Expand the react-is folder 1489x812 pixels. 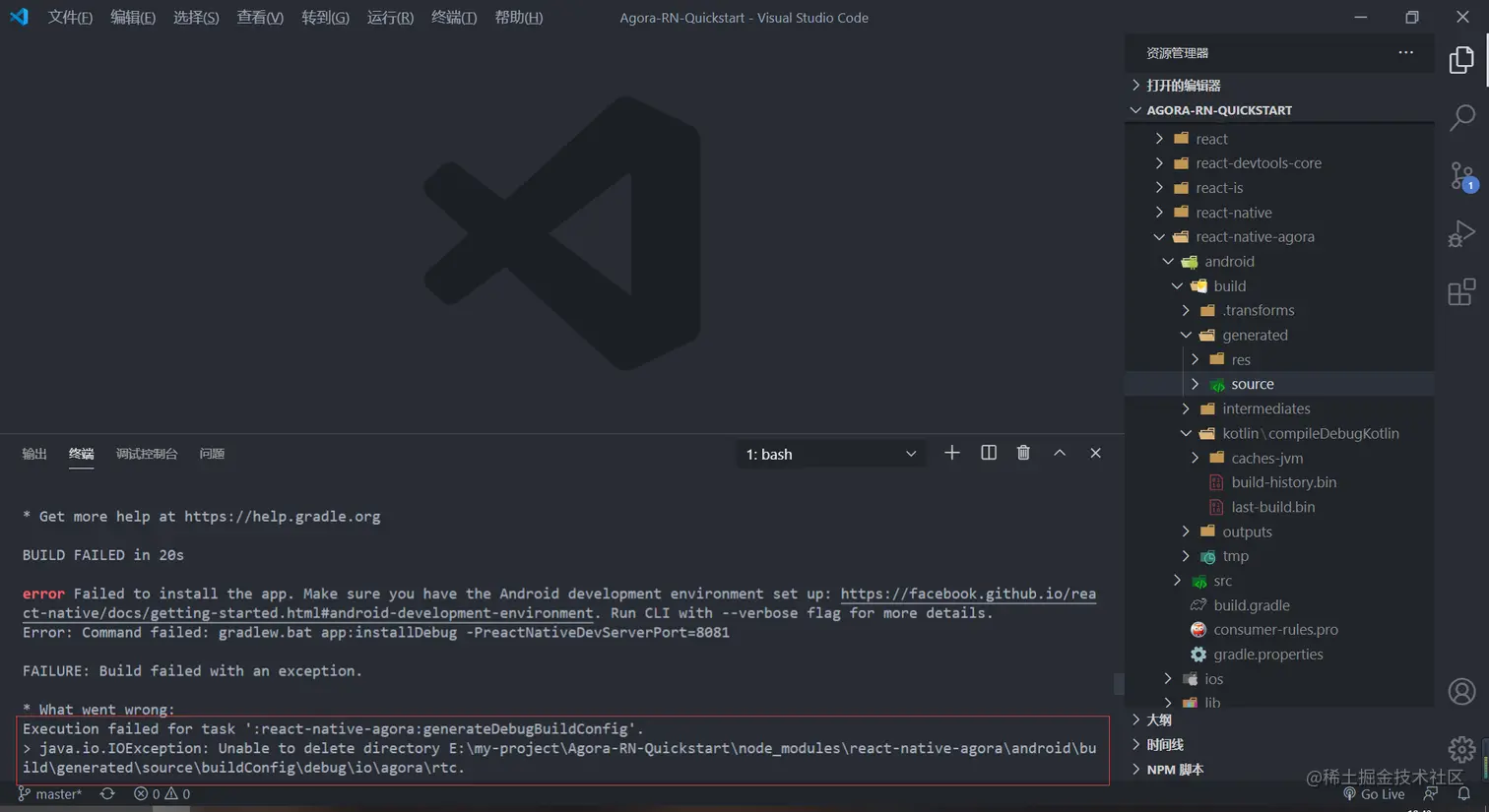1279,188
